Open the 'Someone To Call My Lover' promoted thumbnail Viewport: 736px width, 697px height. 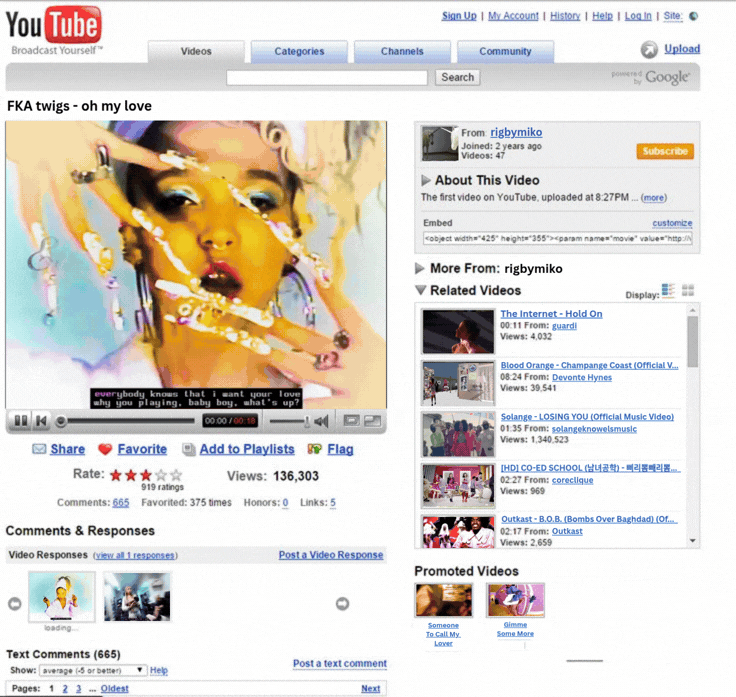coord(444,600)
